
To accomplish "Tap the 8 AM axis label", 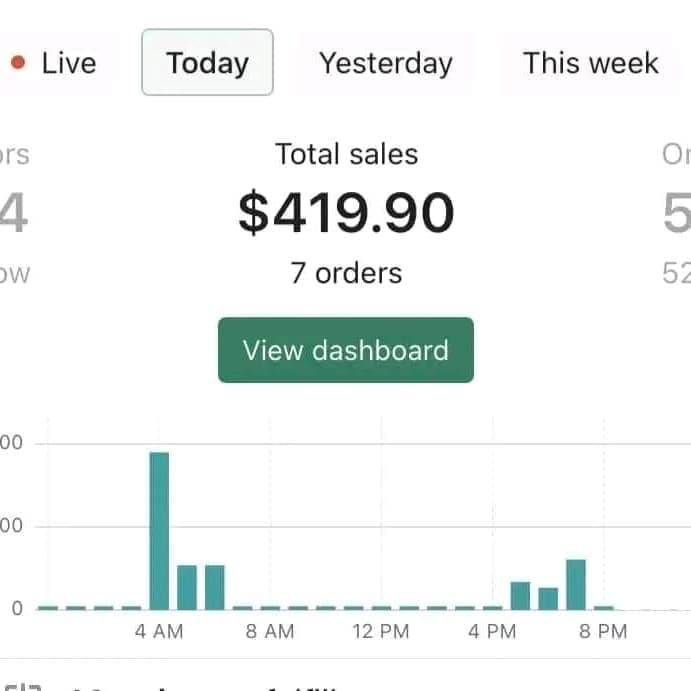I will [x=270, y=632].
